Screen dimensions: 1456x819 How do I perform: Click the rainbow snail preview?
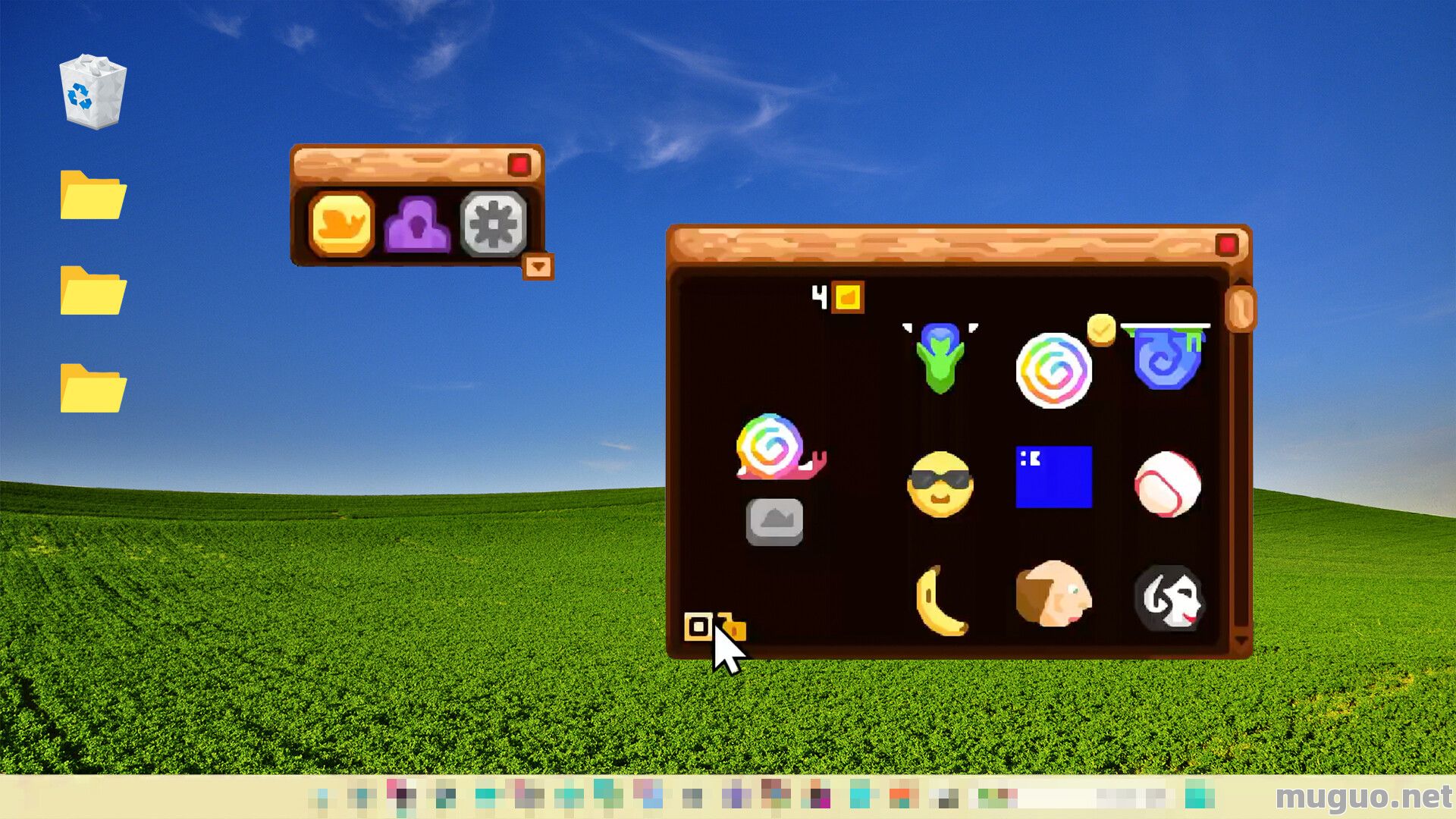pos(780,447)
